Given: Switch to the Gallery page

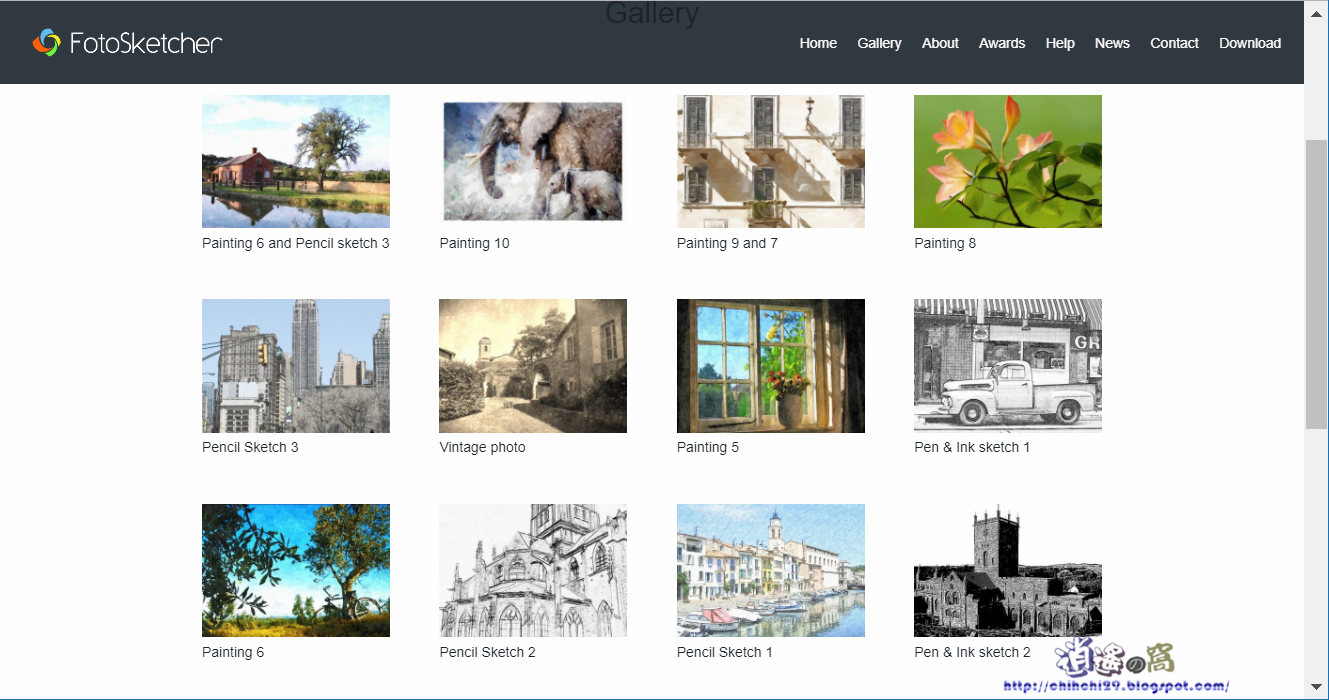Looking at the screenshot, I should click(879, 43).
